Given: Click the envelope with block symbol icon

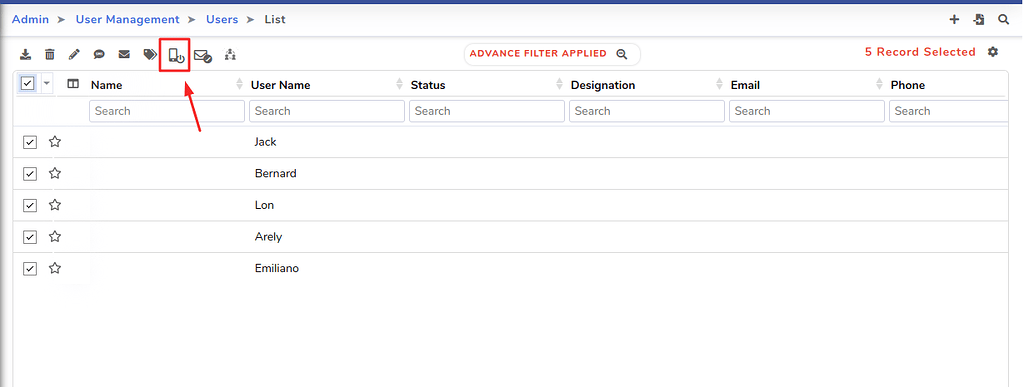Looking at the screenshot, I should pos(202,56).
